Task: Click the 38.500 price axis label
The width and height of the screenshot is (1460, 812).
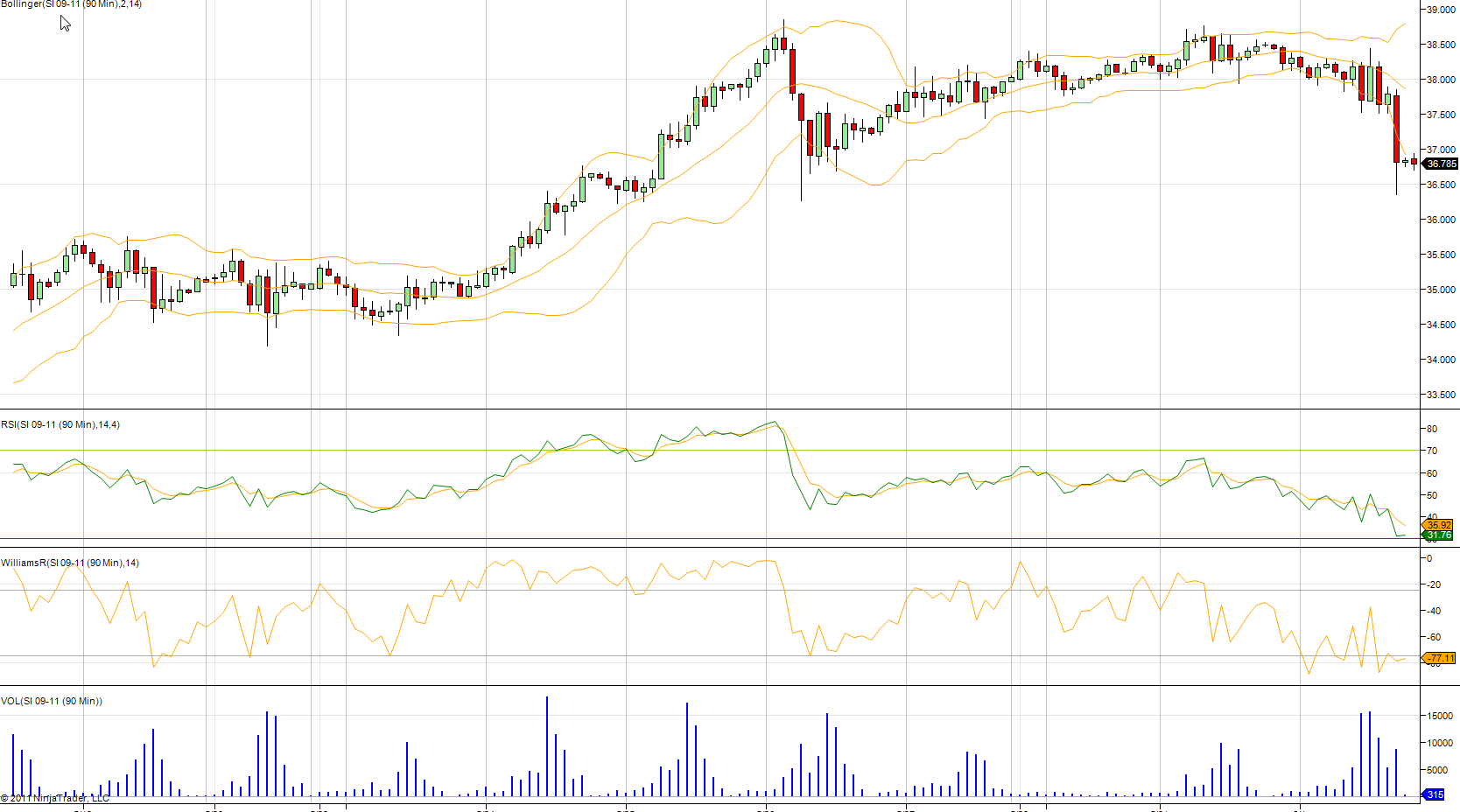Action: pos(1441,45)
